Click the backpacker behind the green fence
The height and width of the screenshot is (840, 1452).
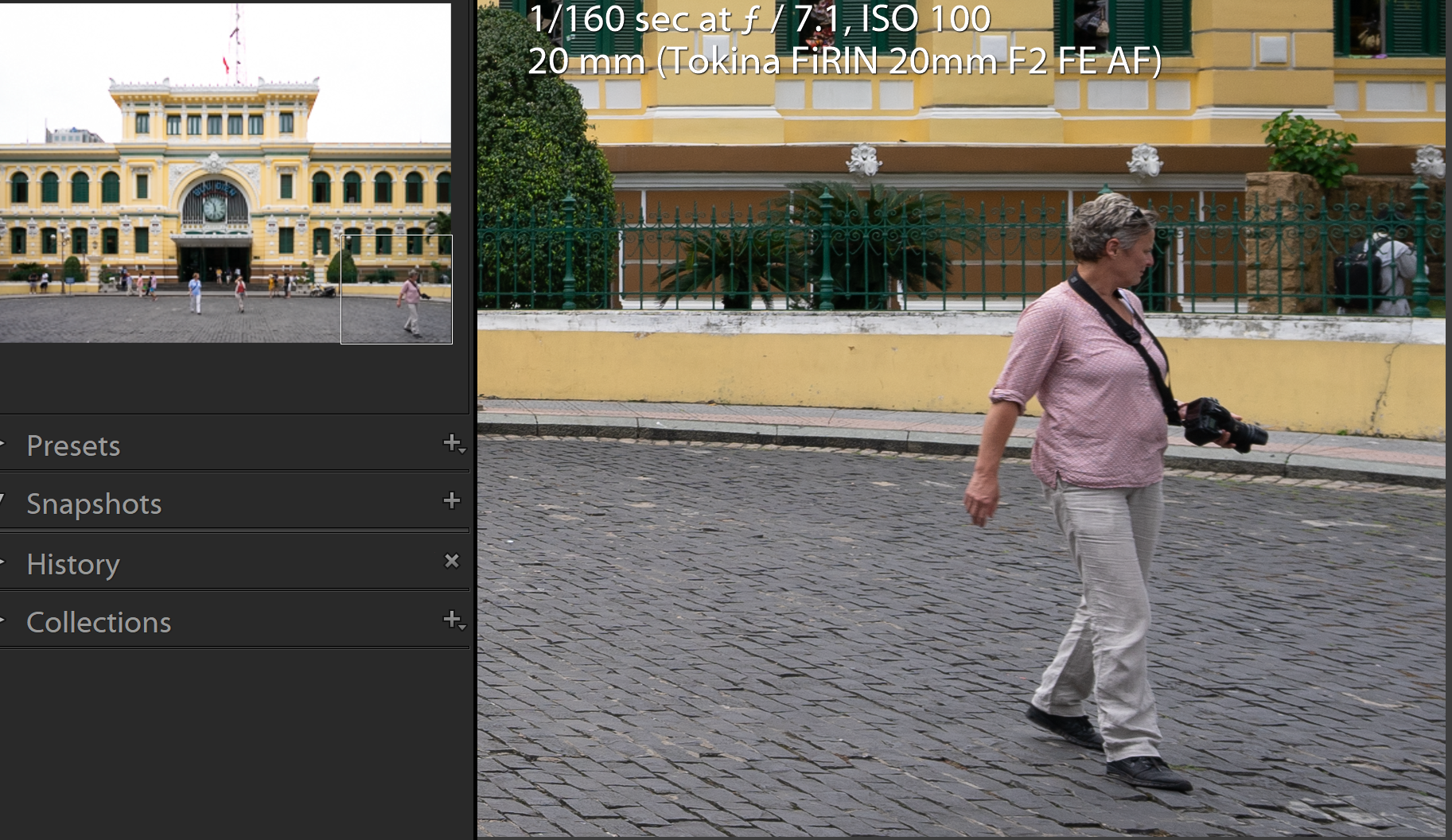[x=1383, y=270]
